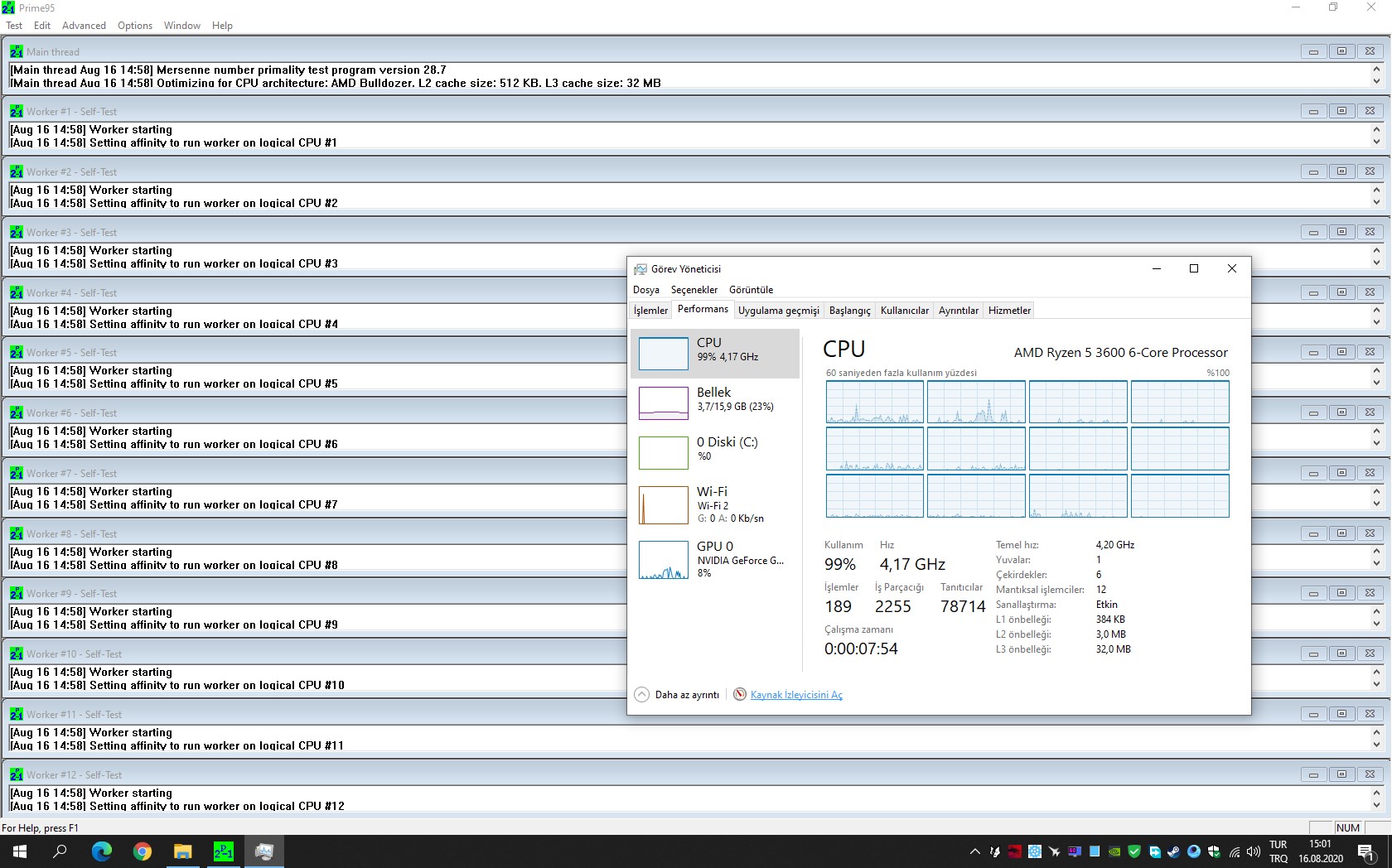This screenshot has height=868, width=1392.
Task: Click the Worker #9 Self-Test window icon
Action: coord(17,593)
